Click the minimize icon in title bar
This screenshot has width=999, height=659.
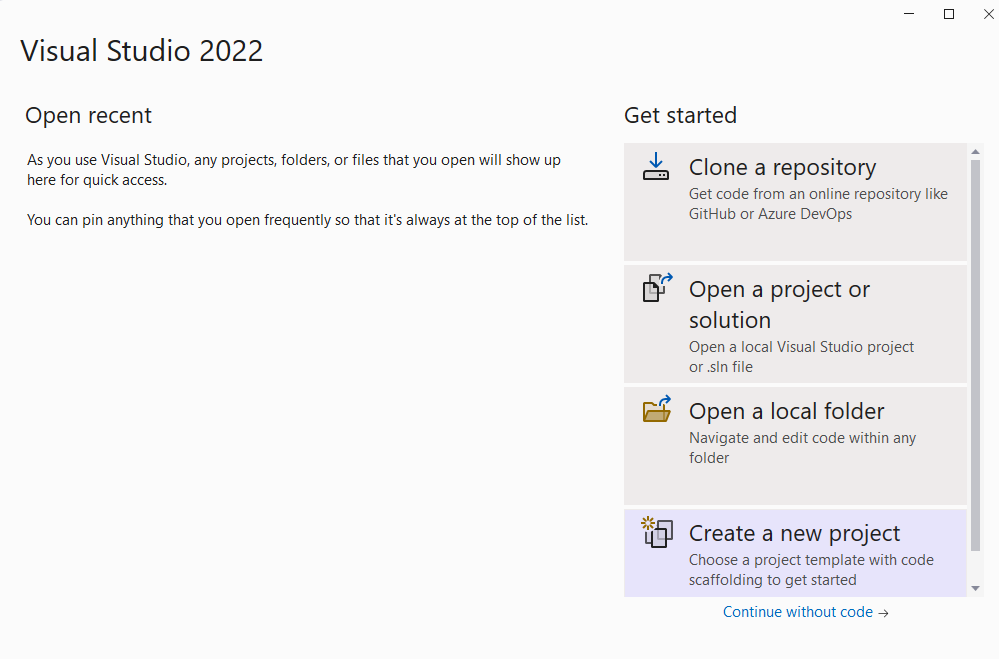click(908, 13)
